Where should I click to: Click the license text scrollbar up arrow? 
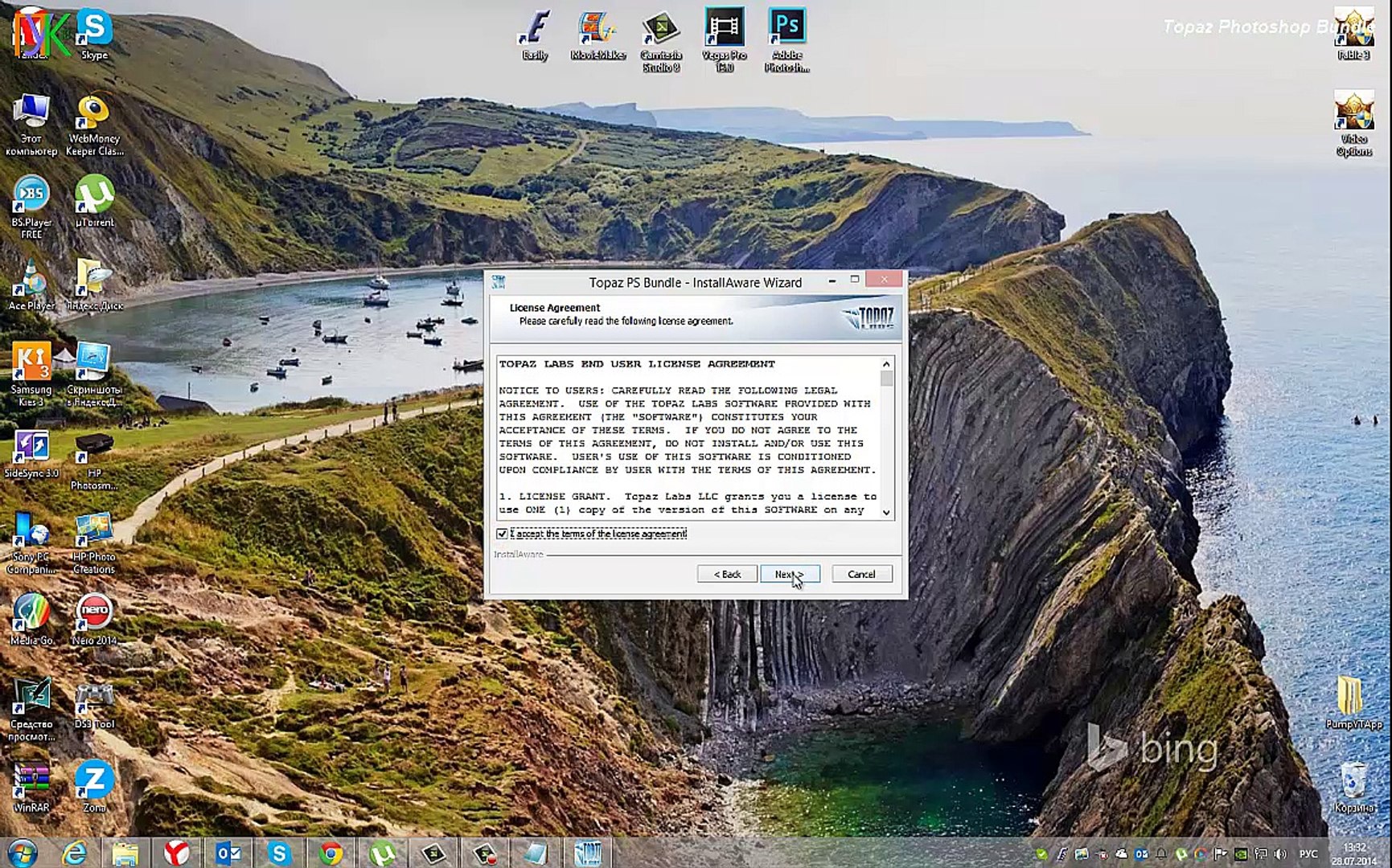pos(886,364)
